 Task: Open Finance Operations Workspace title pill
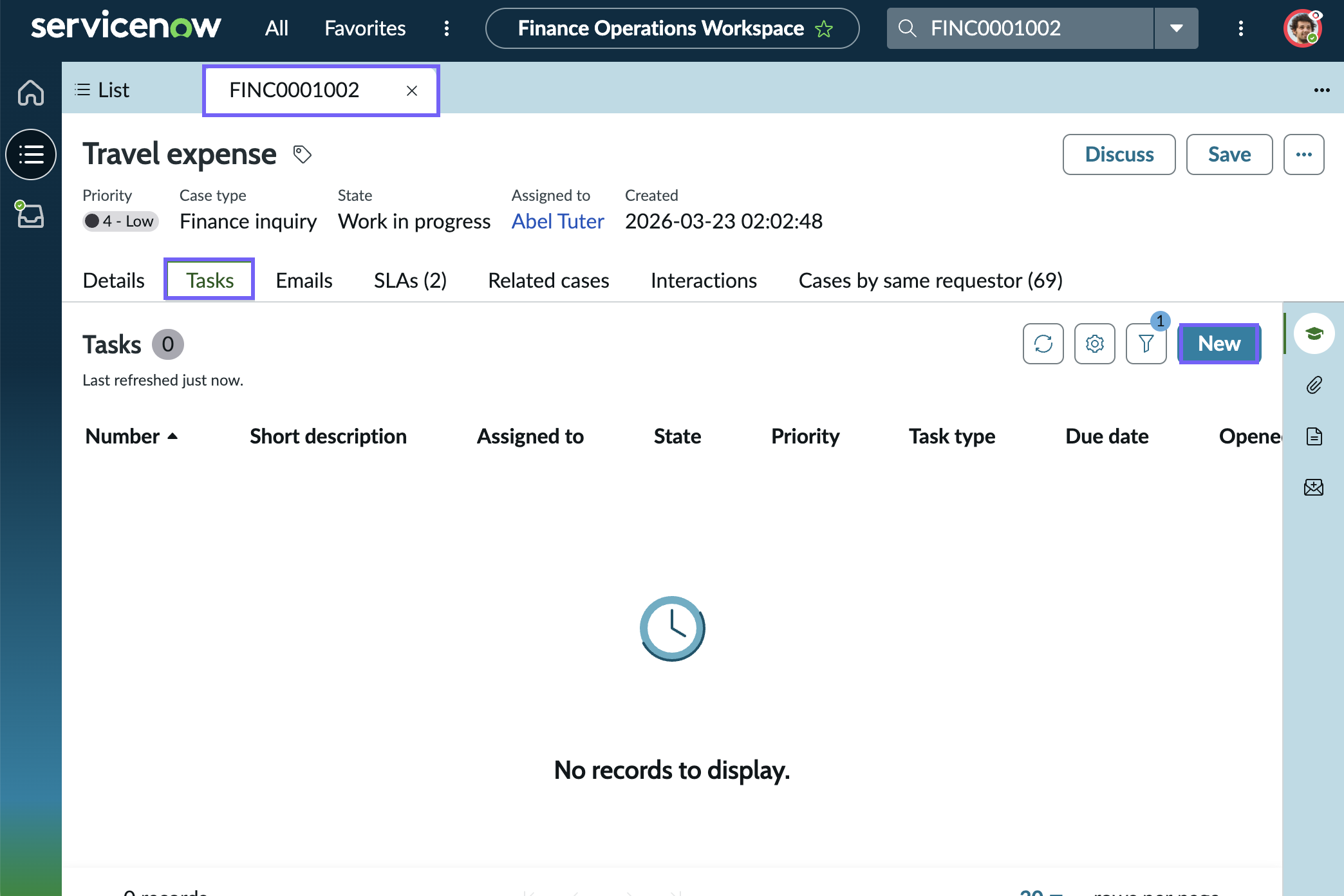click(672, 28)
